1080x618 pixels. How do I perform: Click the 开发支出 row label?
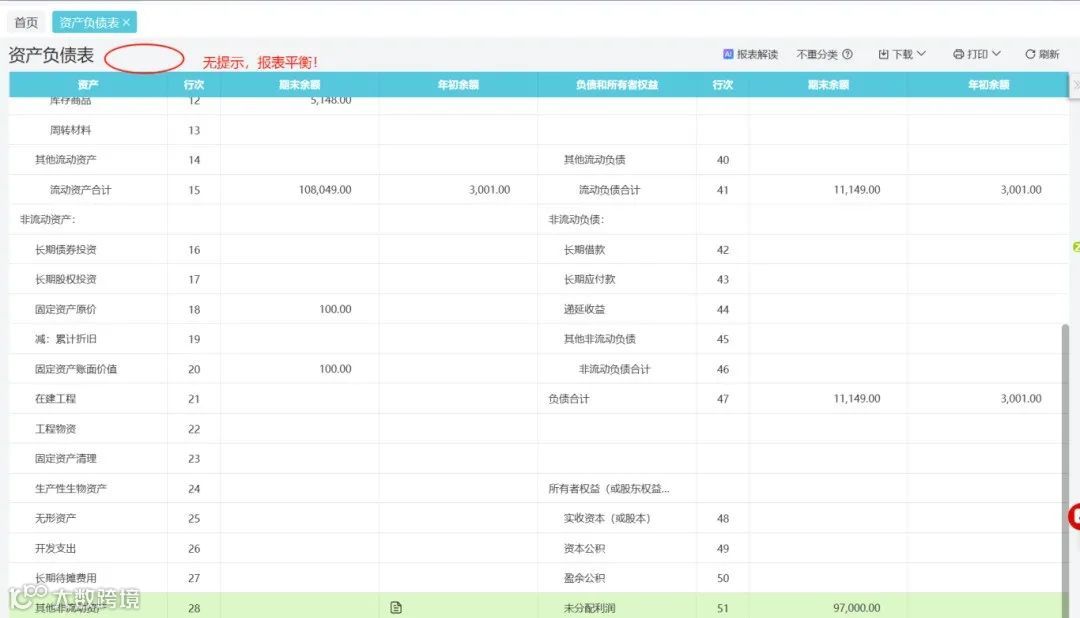[x=55, y=548]
